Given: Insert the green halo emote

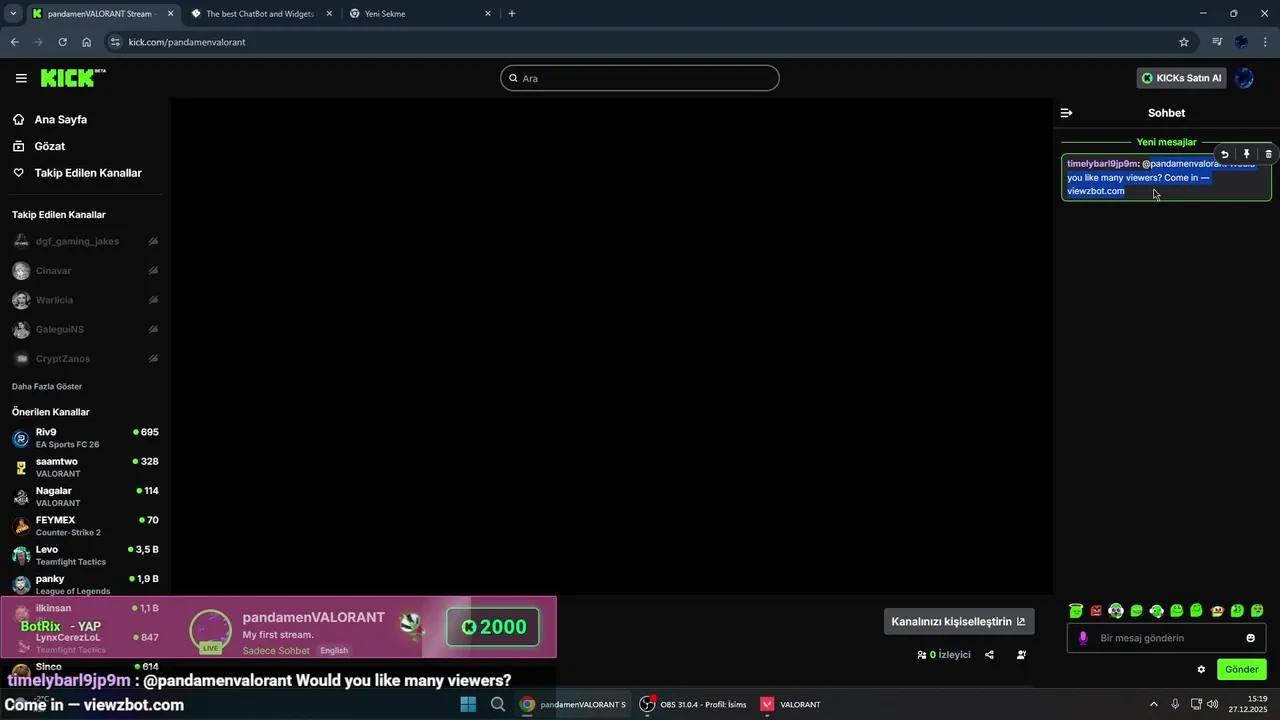Looking at the screenshot, I should point(1076,610).
